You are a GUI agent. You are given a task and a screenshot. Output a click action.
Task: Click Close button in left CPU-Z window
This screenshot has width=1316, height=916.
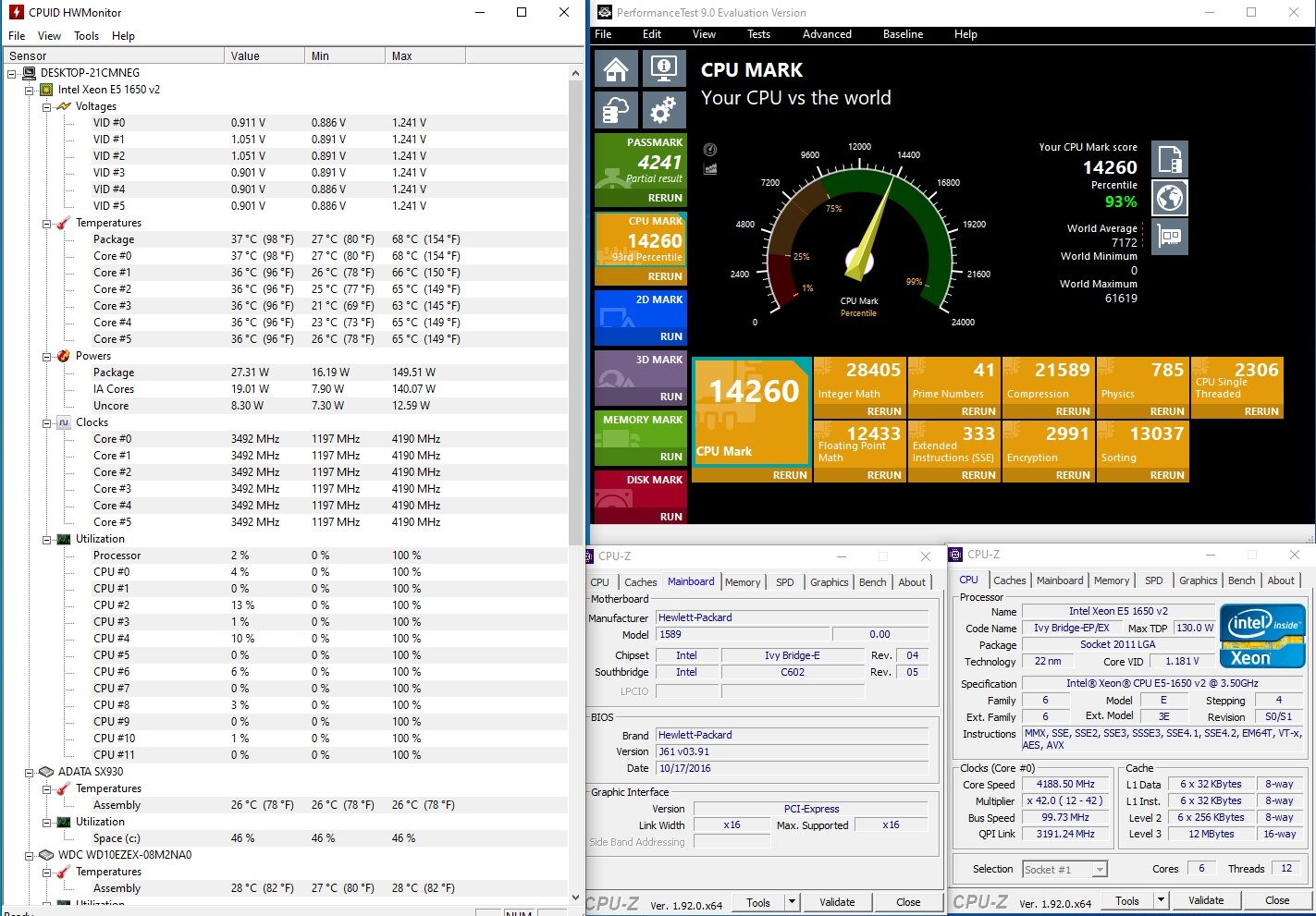(x=908, y=902)
